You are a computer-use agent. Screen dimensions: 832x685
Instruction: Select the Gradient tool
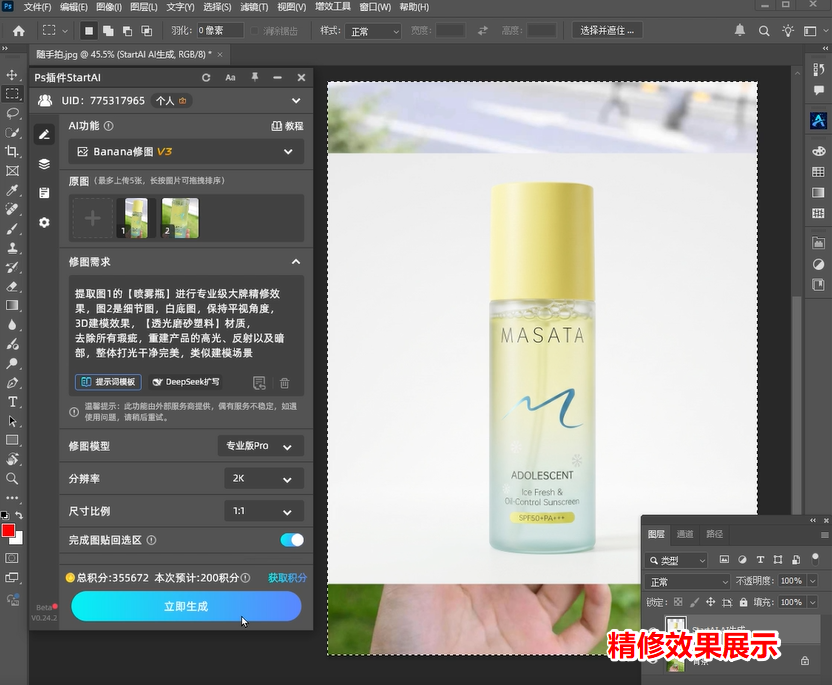click(x=12, y=306)
